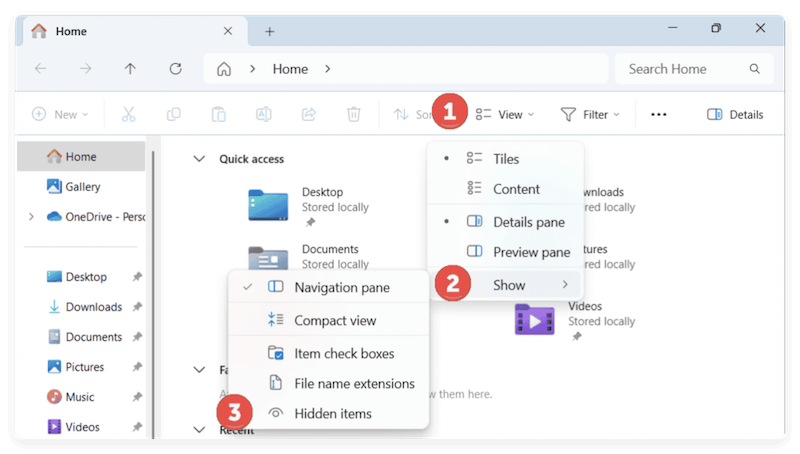Screen dimensions: 800x454
Task: Choose Tiles layout in View menu
Action: point(505,159)
